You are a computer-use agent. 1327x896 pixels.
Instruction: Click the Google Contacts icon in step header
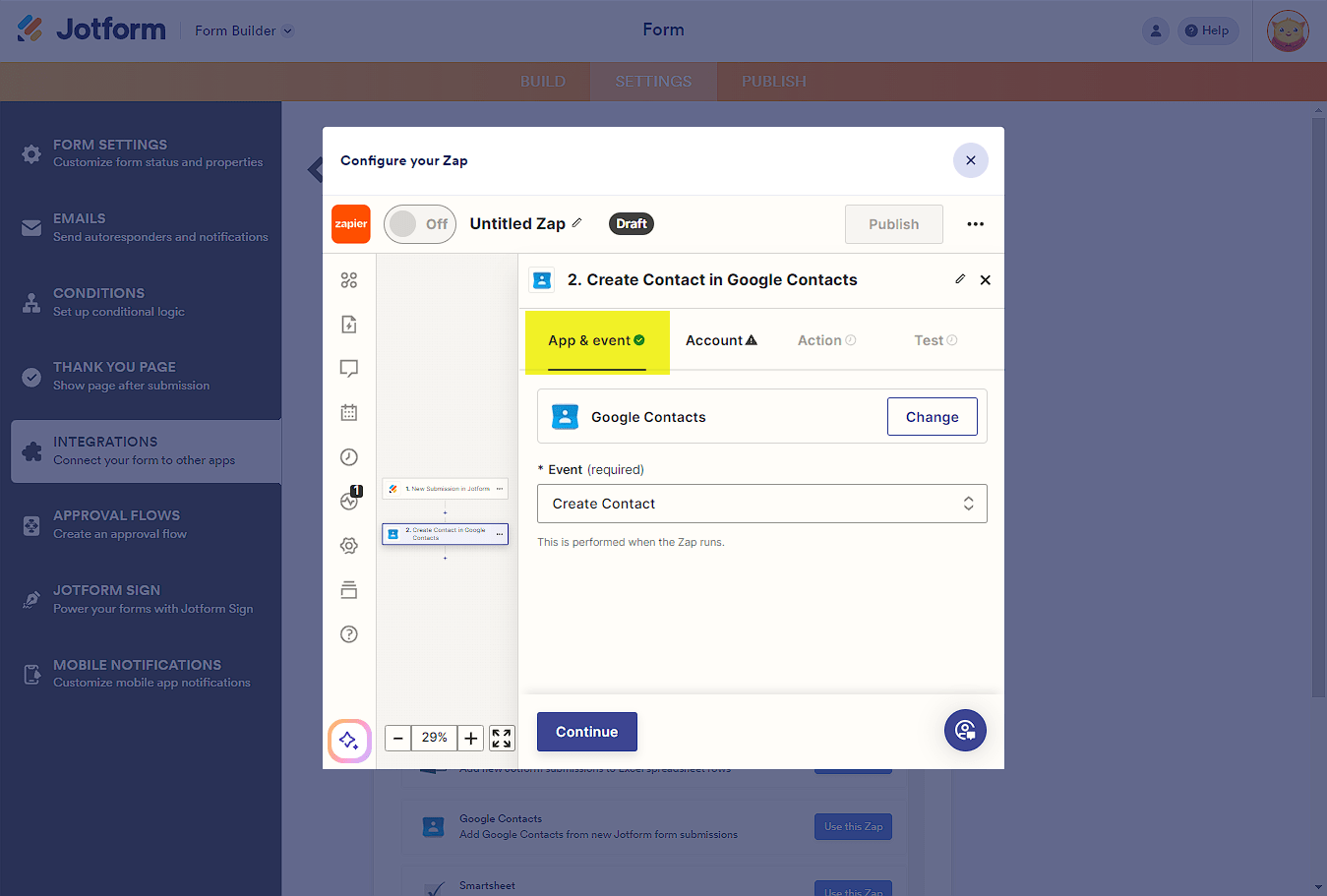[542, 280]
